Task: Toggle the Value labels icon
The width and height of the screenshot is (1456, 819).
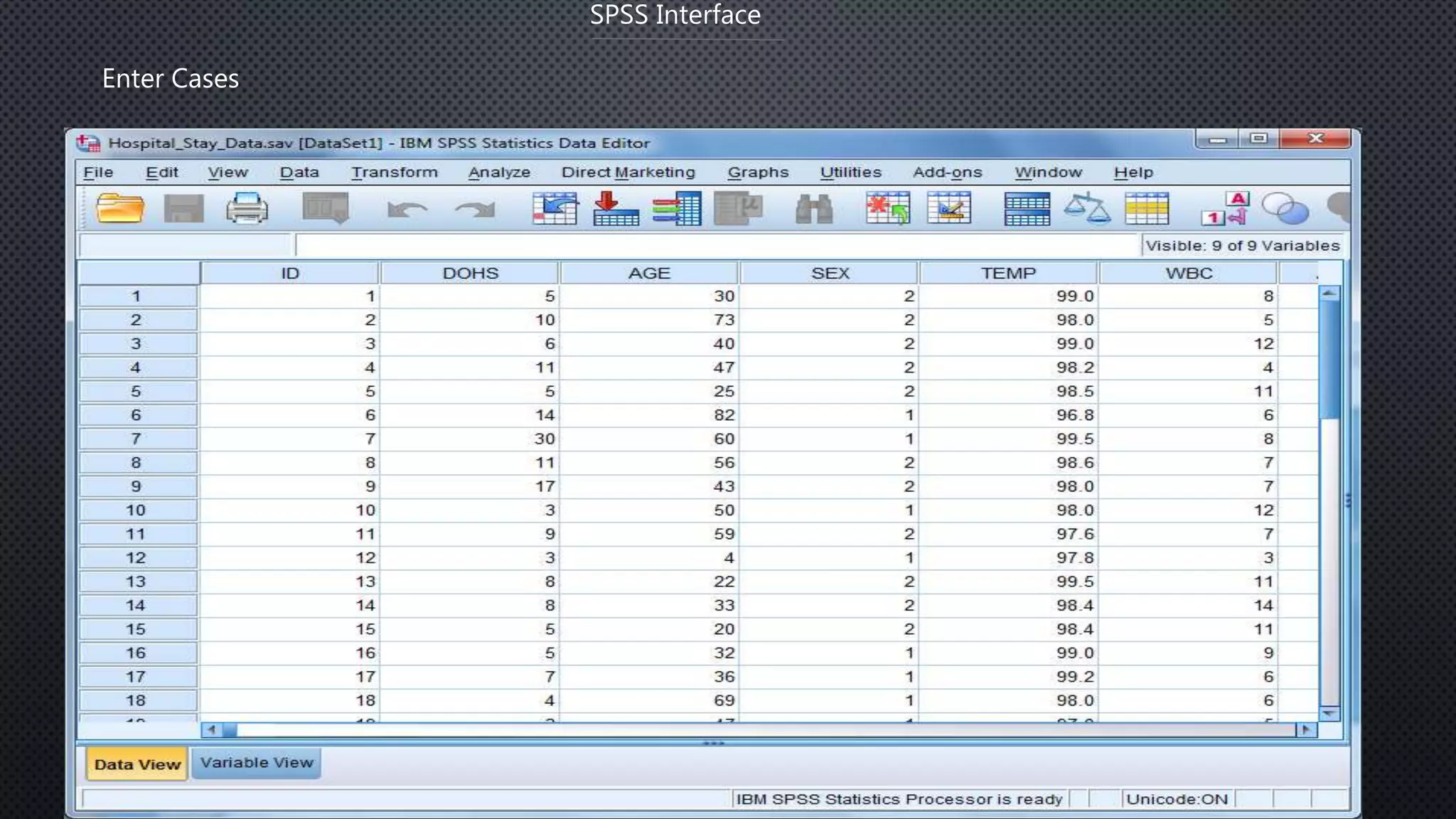Action: (1225, 209)
